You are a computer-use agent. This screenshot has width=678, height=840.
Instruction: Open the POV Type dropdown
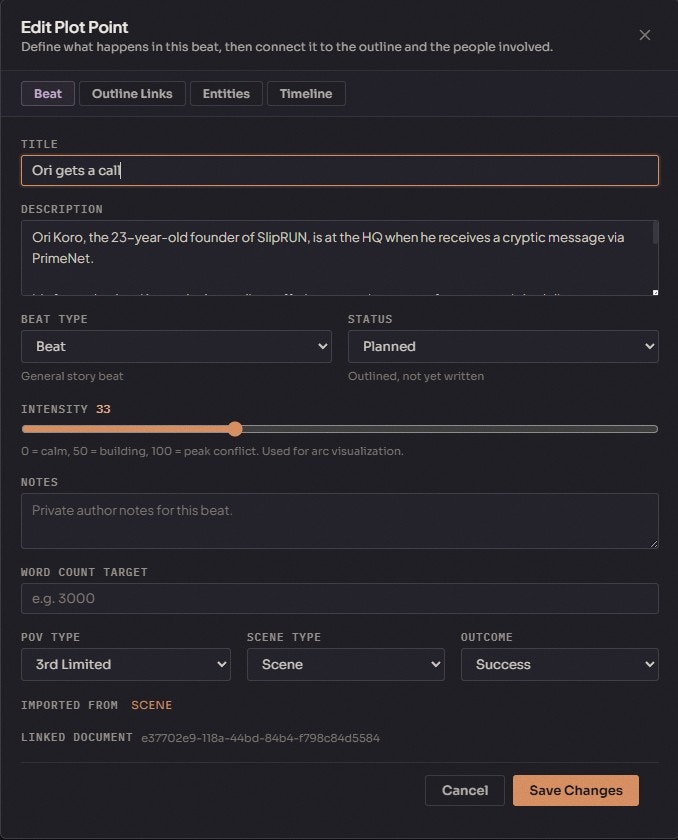126,664
